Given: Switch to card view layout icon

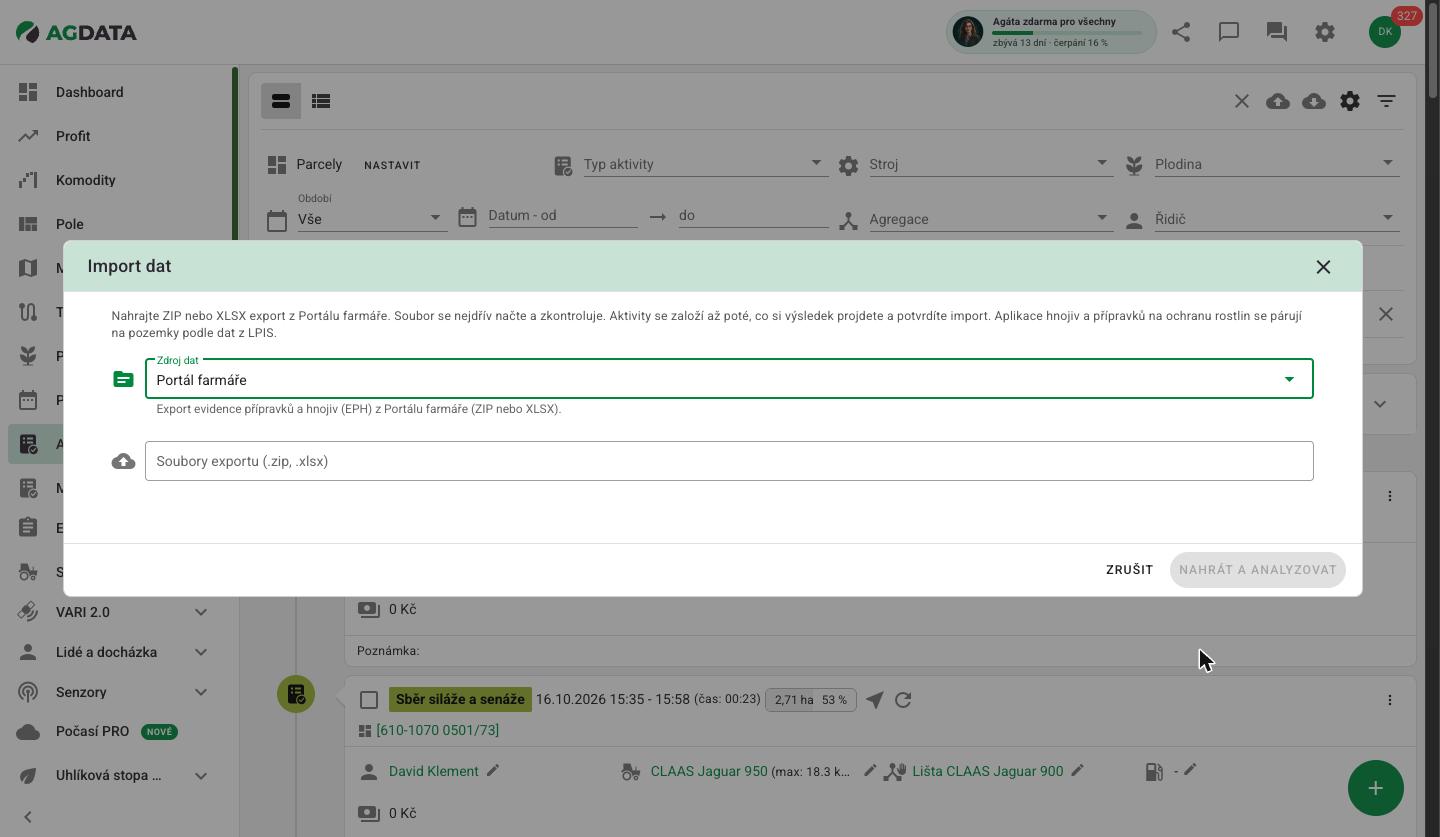Looking at the screenshot, I should [281, 101].
